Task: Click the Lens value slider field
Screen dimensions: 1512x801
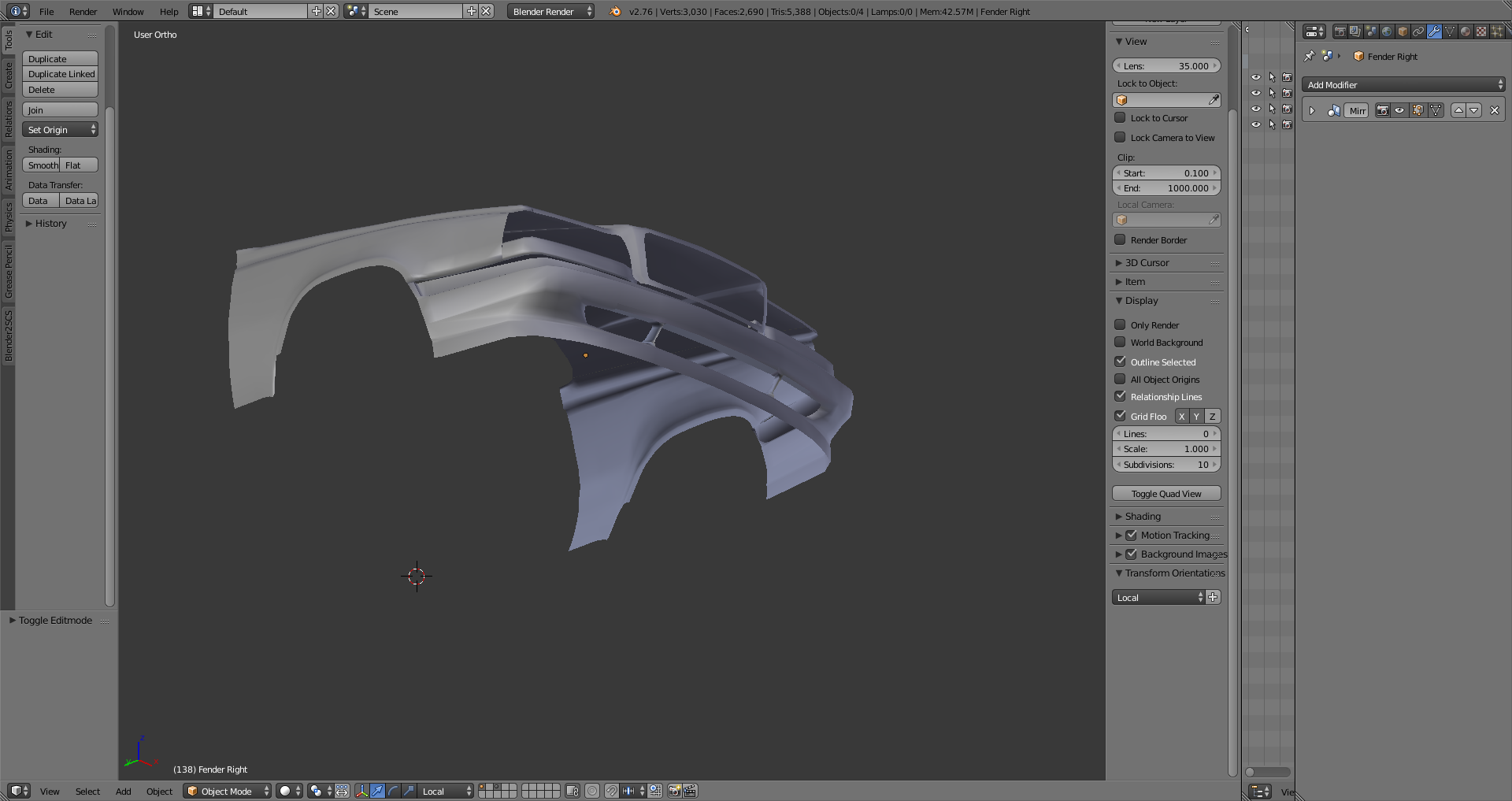Action: [x=1165, y=66]
